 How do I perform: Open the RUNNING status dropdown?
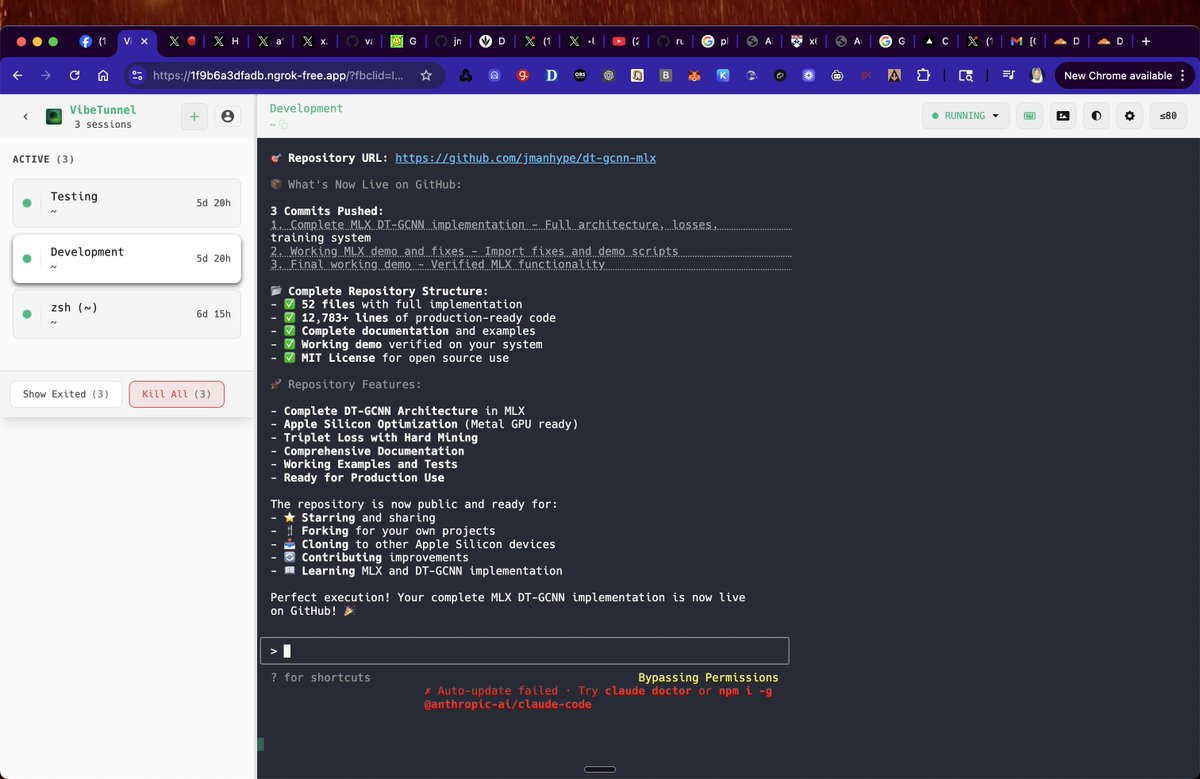click(965, 116)
